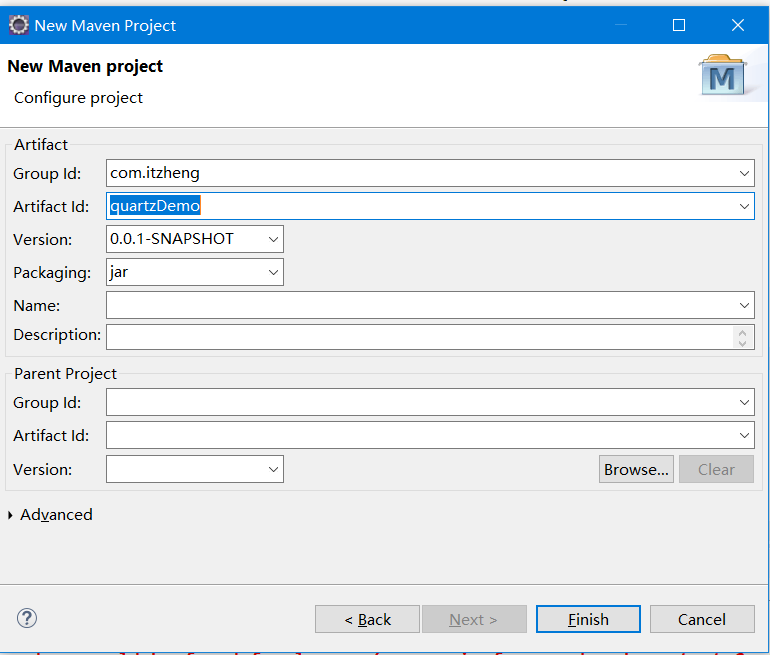770x655 pixels.
Task: Click the "Packaging:" label
Action: pyautogui.click(x=52, y=273)
